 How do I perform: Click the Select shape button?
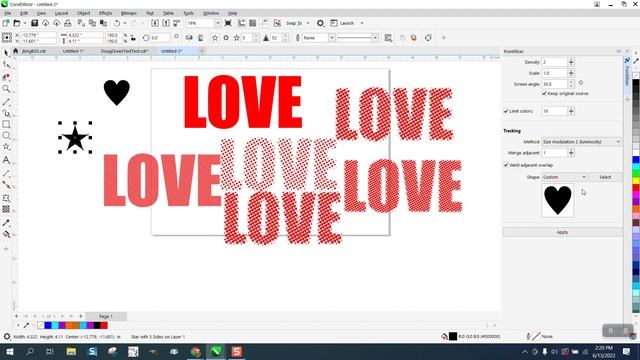click(605, 177)
